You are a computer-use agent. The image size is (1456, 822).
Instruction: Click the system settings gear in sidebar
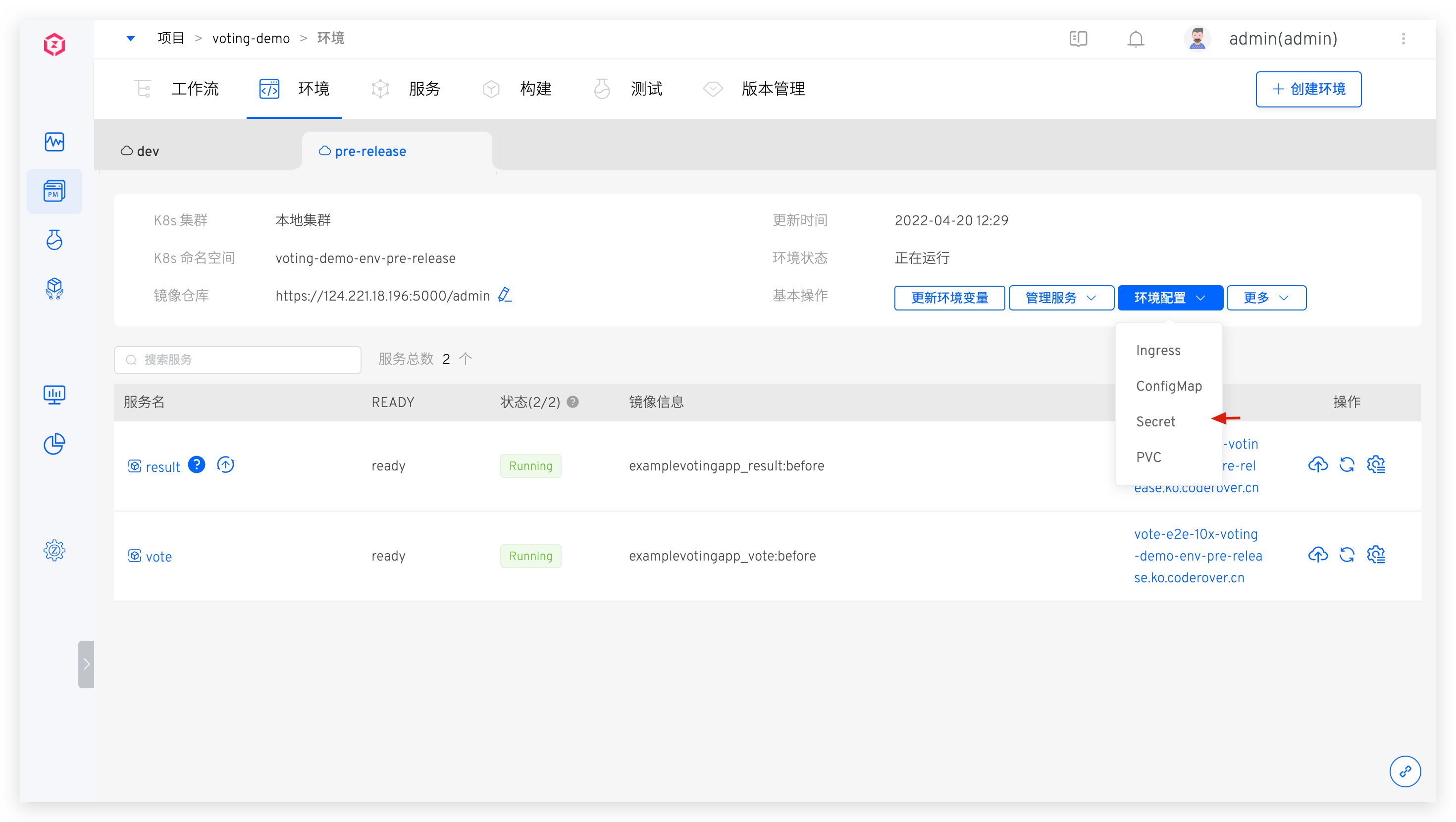(x=54, y=550)
